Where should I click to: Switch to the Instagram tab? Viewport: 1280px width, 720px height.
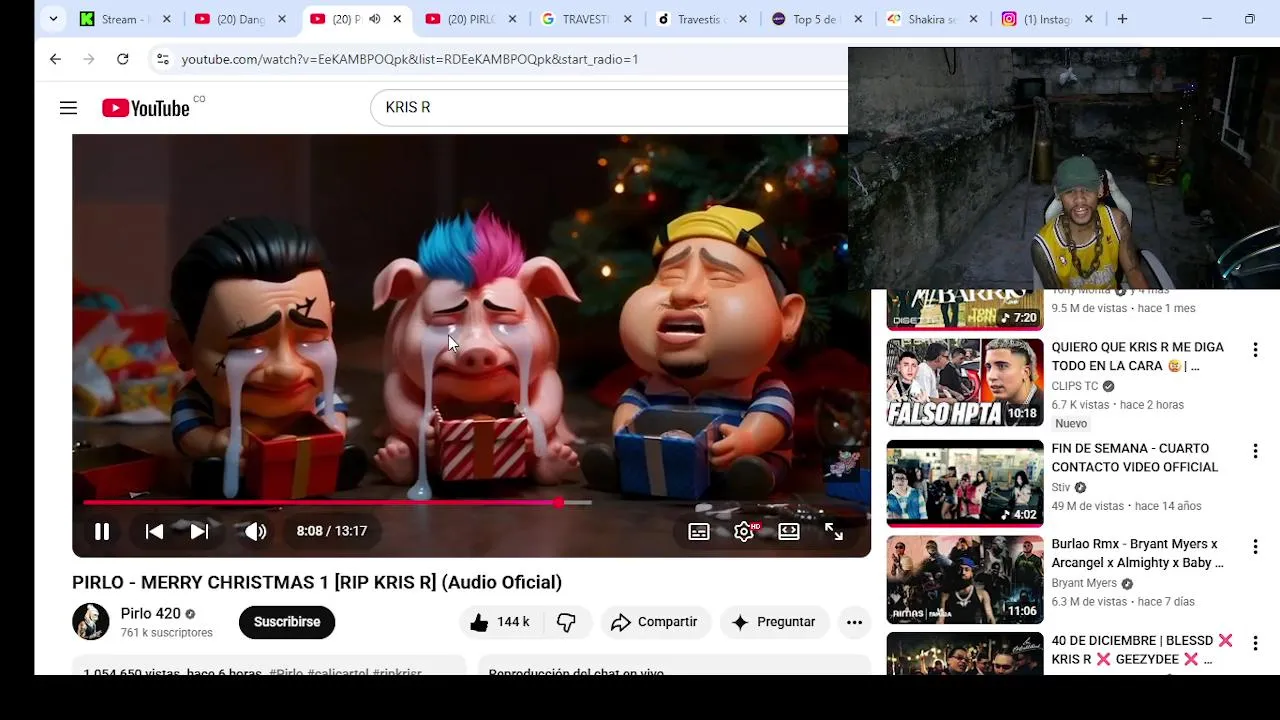(1046, 19)
